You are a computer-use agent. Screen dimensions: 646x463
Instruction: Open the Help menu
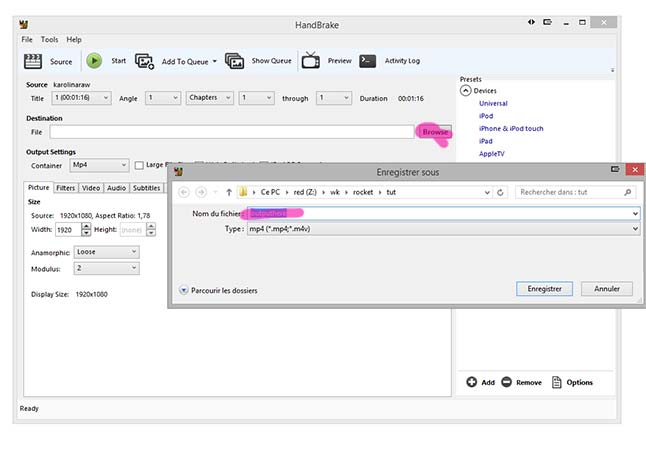[74, 40]
